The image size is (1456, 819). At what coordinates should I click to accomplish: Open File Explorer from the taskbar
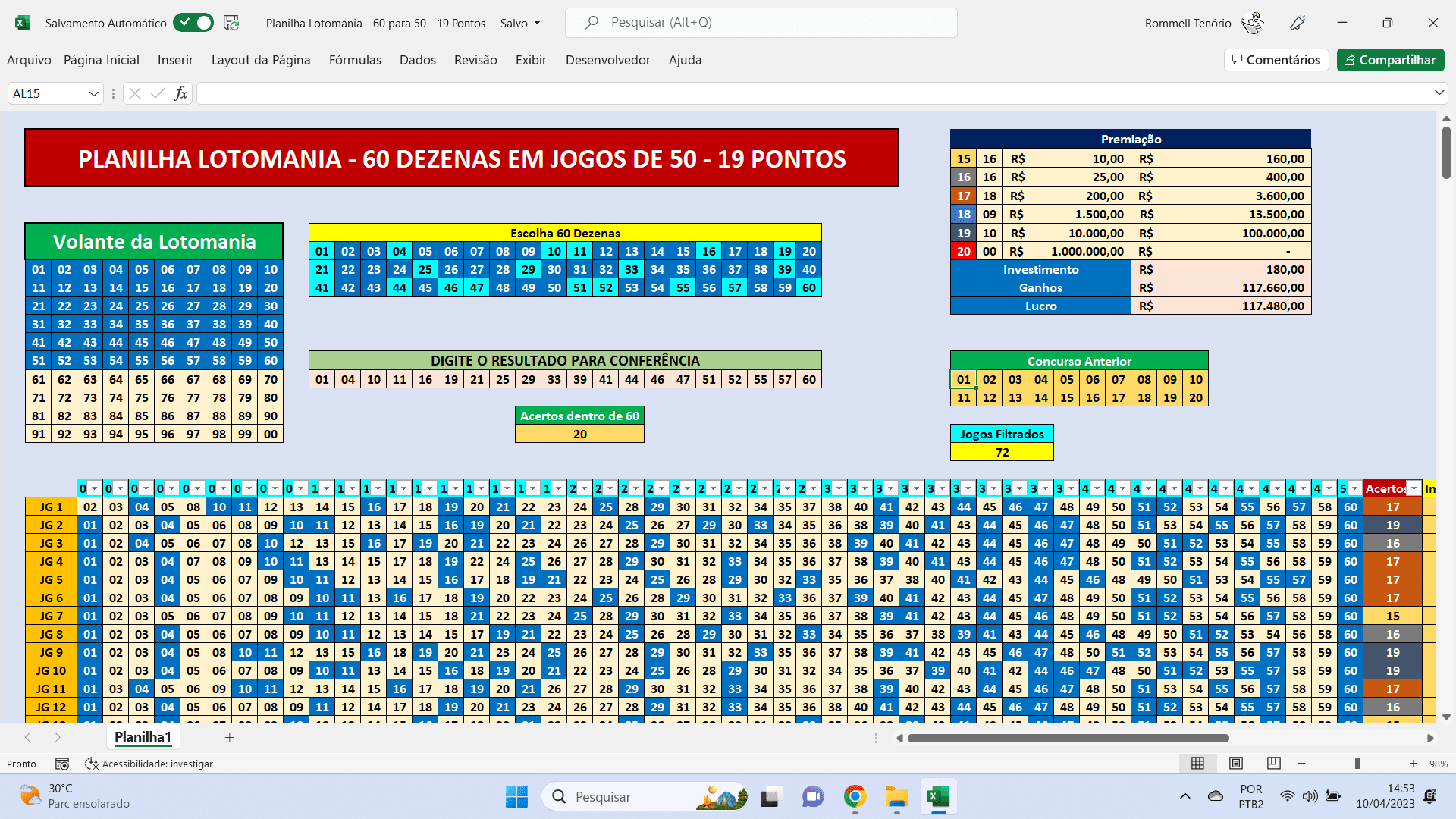(897, 797)
